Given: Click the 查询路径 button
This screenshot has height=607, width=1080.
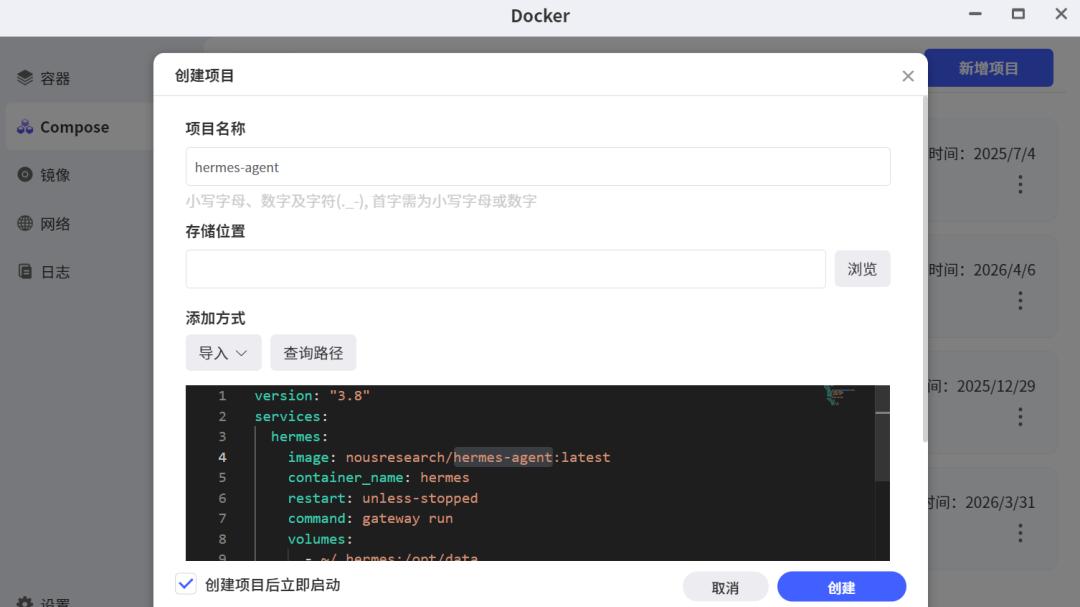Looking at the screenshot, I should pos(313,353).
